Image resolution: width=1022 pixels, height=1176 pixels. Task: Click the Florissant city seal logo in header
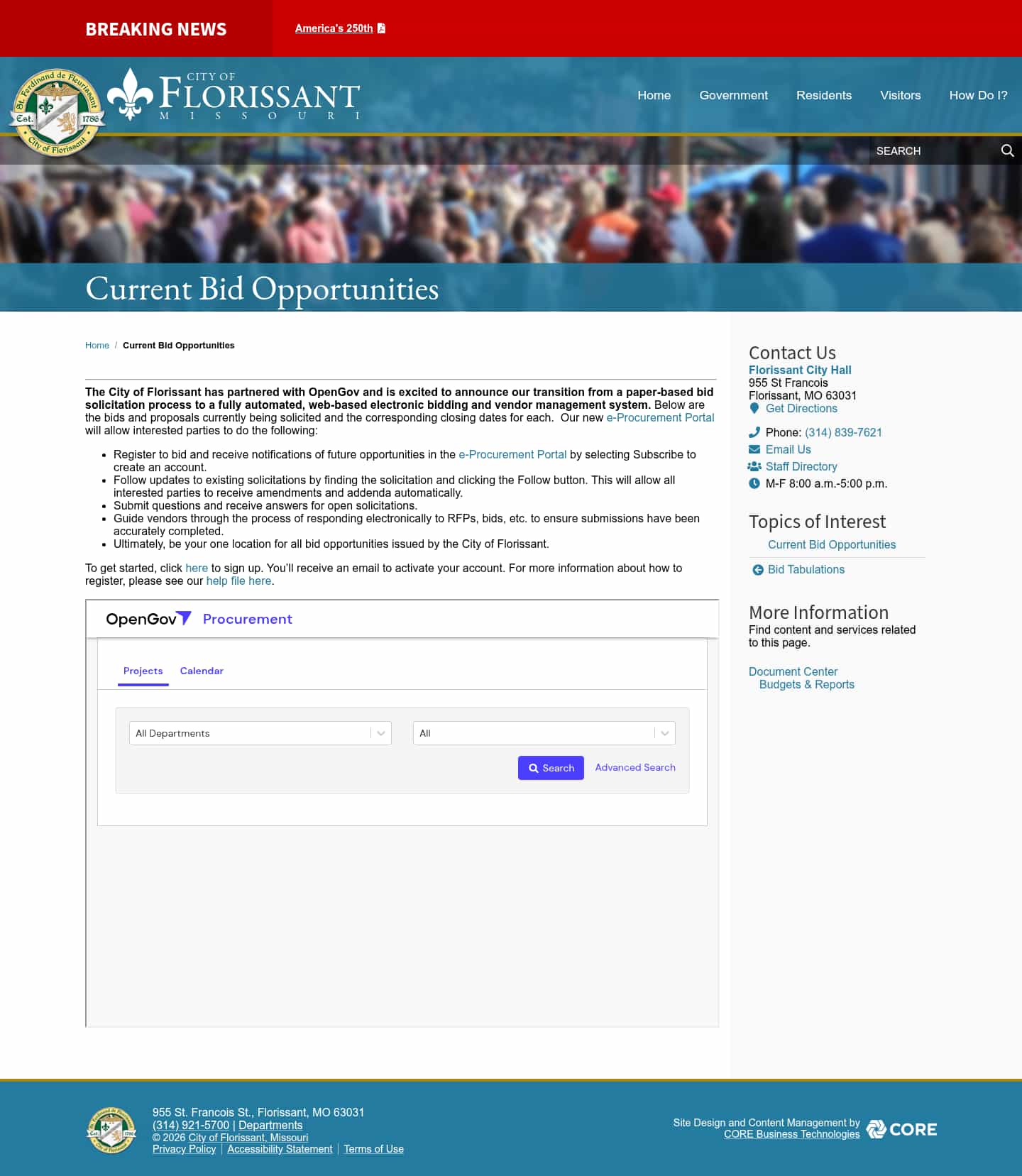(x=57, y=112)
